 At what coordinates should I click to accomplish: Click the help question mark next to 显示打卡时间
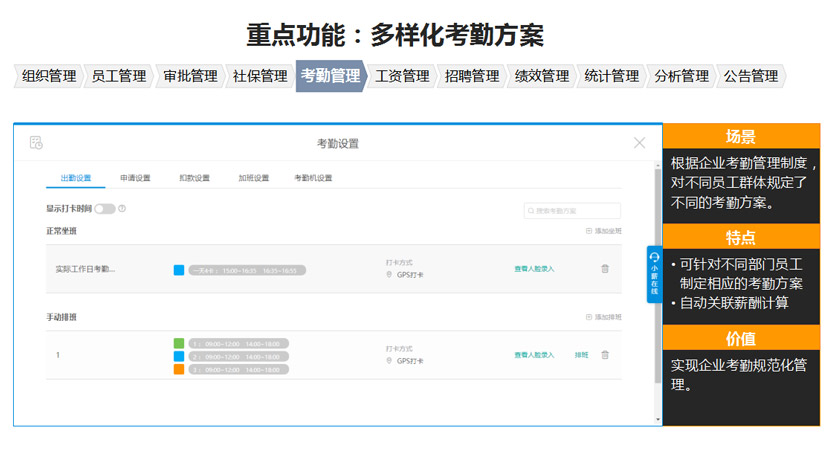click(x=122, y=209)
